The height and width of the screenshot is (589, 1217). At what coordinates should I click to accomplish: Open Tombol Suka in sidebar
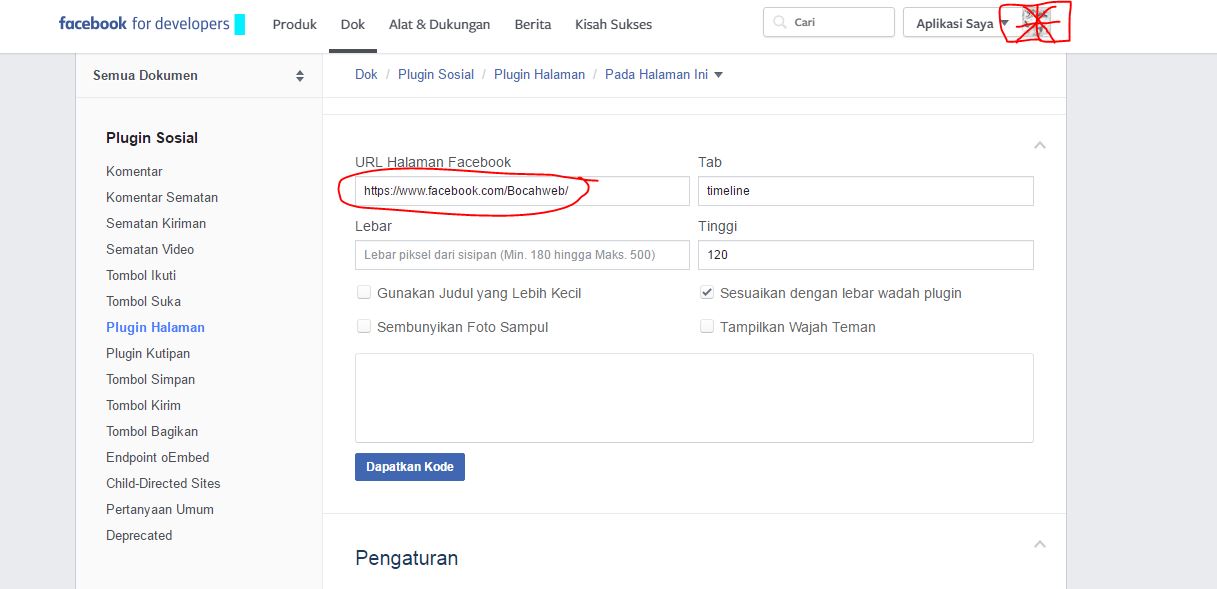pos(143,301)
